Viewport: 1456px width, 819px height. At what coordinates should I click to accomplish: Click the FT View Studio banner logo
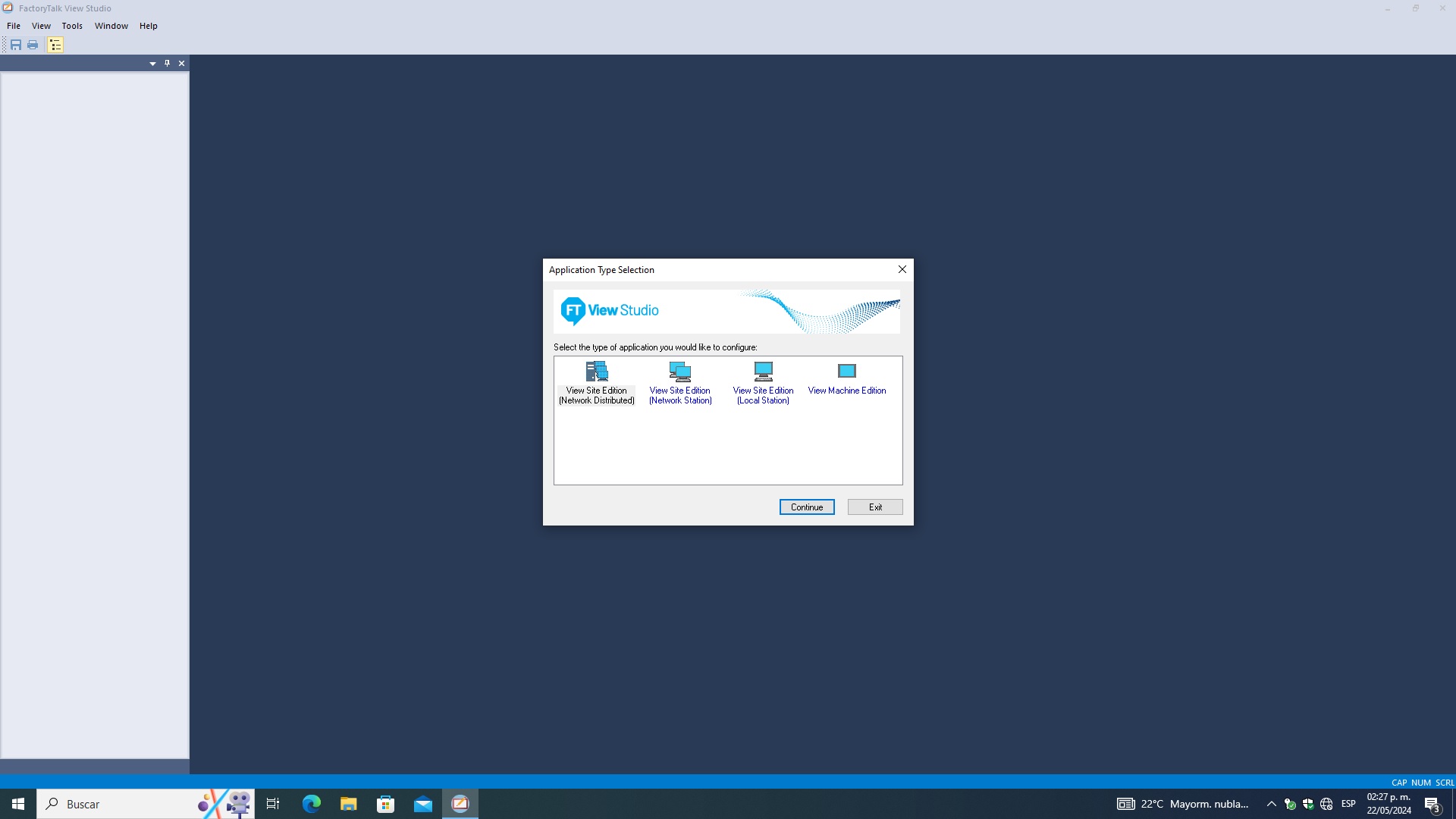point(610,311)
